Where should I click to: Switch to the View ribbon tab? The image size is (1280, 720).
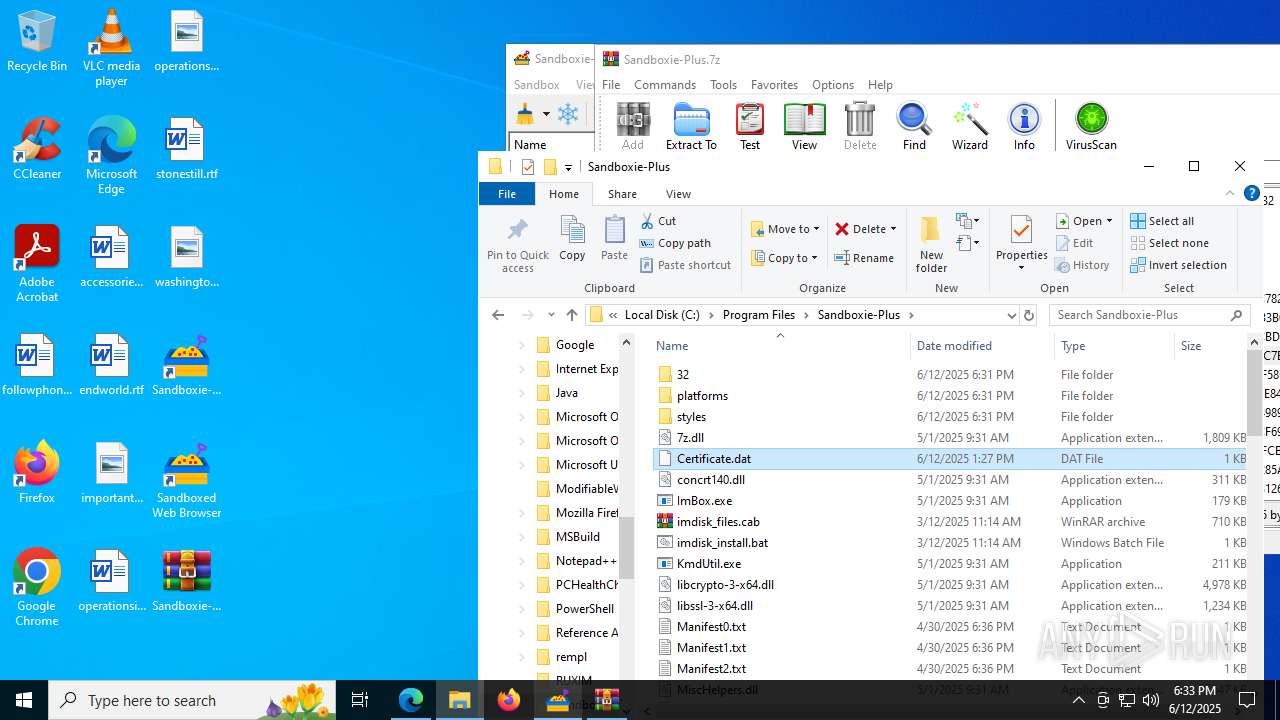click(678, 194)
